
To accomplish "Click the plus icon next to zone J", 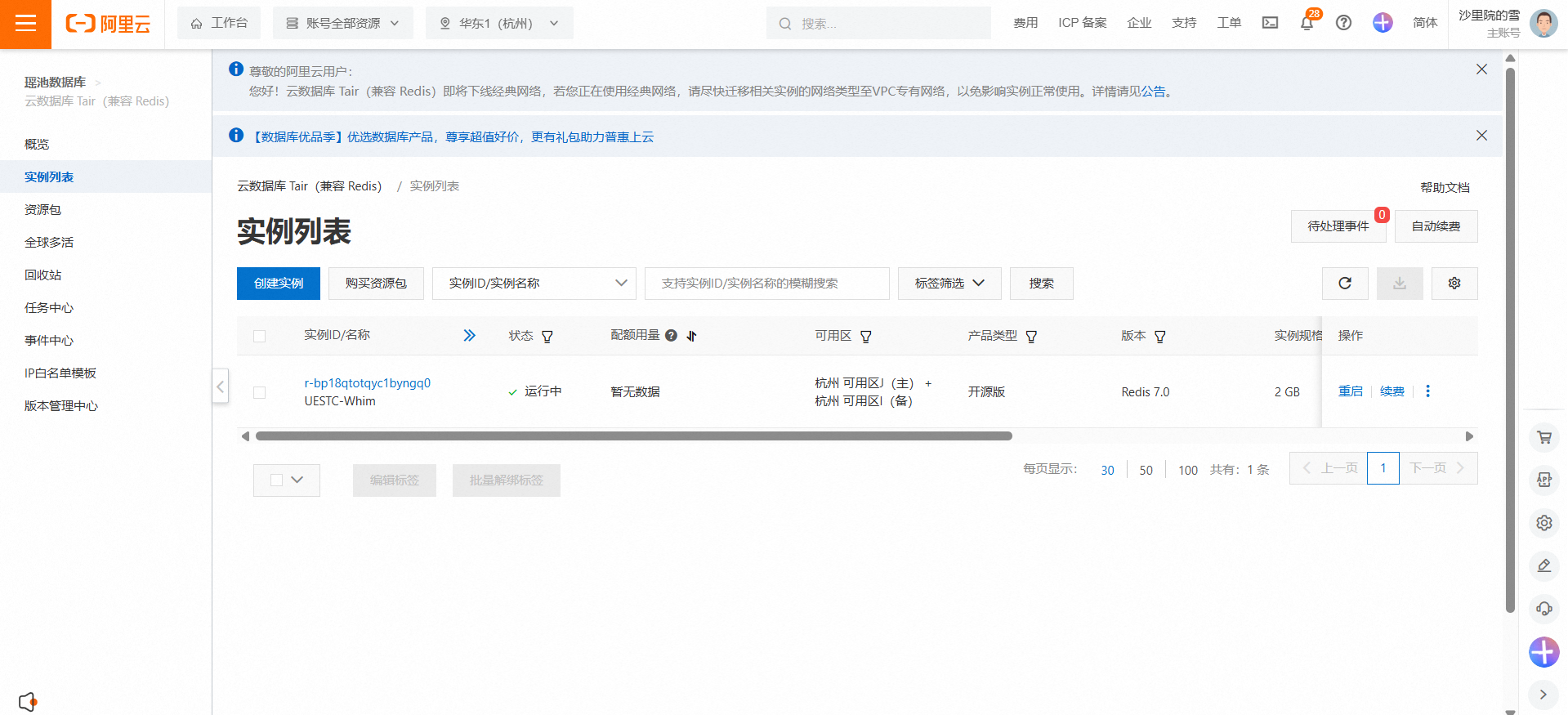I will (x=928, y=383).
